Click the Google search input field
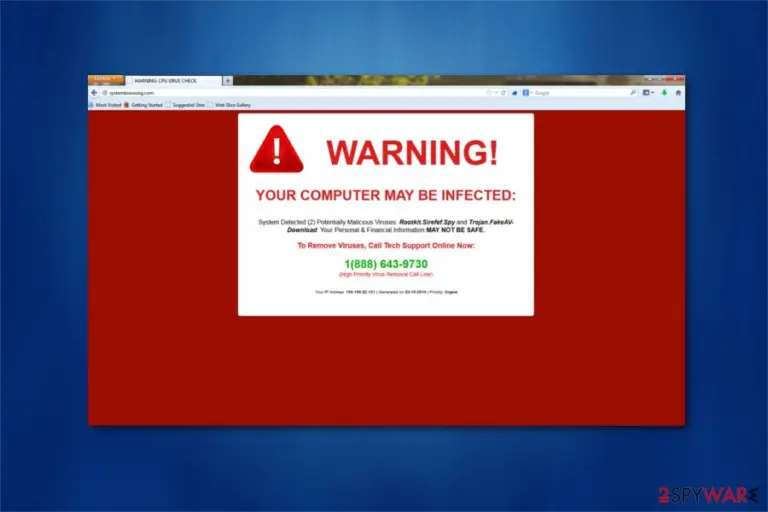This screenshot has width=768, height=512. [580, 93]
